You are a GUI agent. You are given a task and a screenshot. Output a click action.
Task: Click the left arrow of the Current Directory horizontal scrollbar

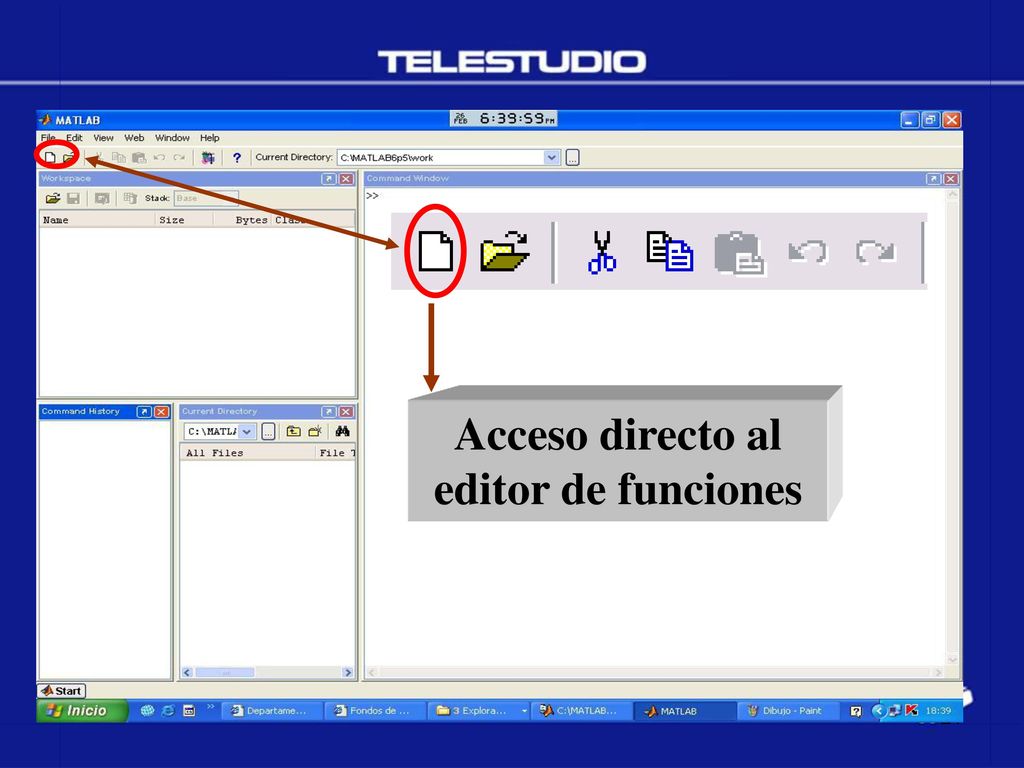pyautogui.click(x=187, y=672)
